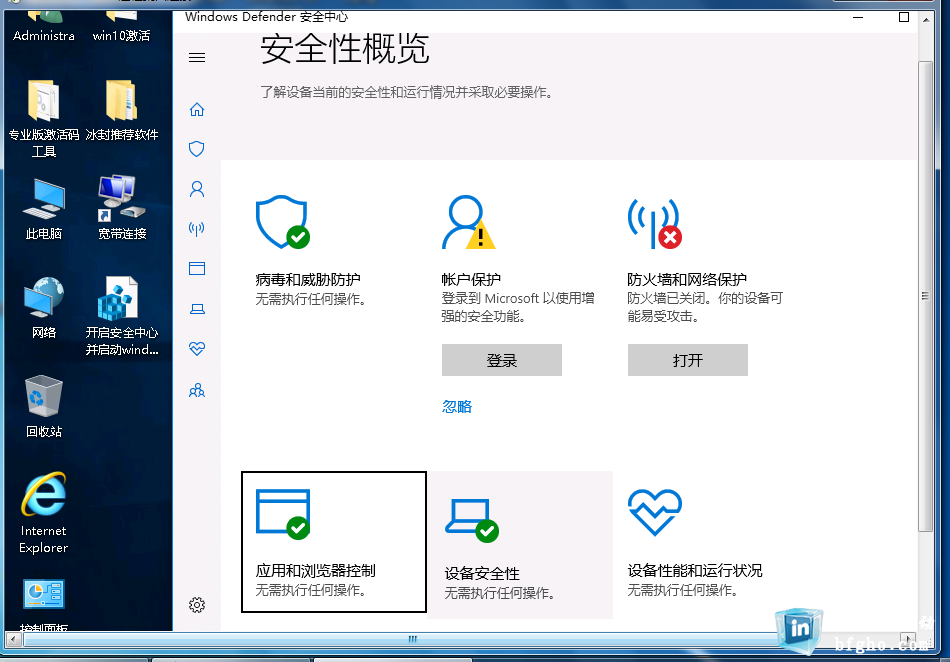
Task: Select the 设备性能和运行状况 title
Action: click(695, 571)
